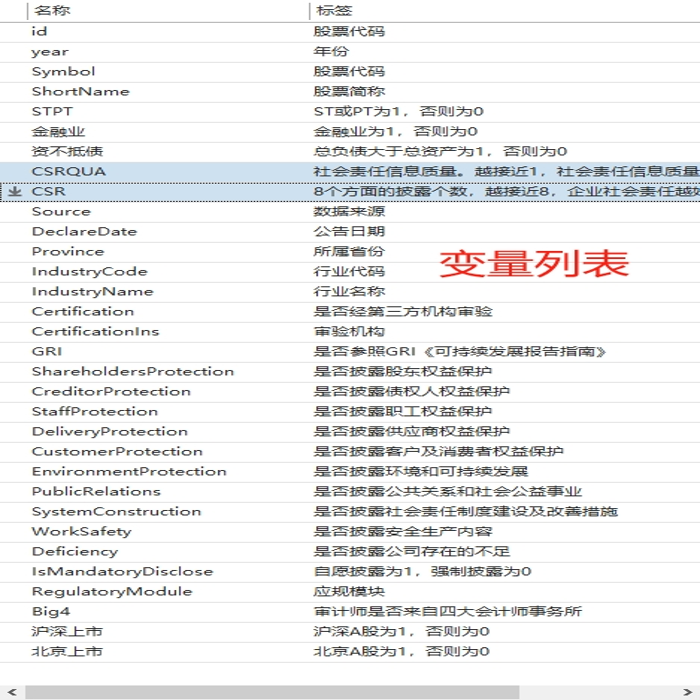Select the DeliveryProtection variable
700x700 pixels.
tap(110, 432)
